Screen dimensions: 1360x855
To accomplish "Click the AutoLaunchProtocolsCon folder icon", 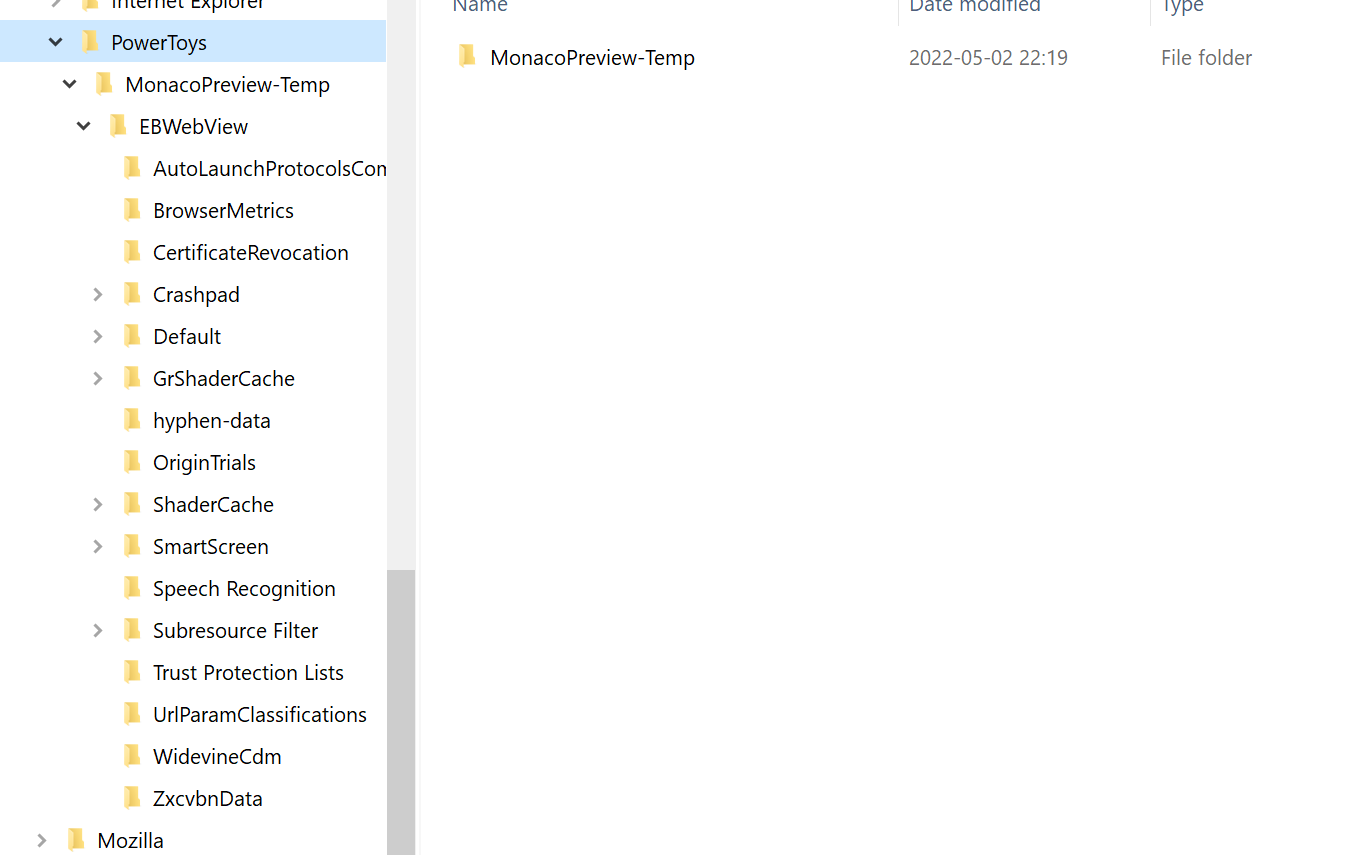I will coord(132,167).
